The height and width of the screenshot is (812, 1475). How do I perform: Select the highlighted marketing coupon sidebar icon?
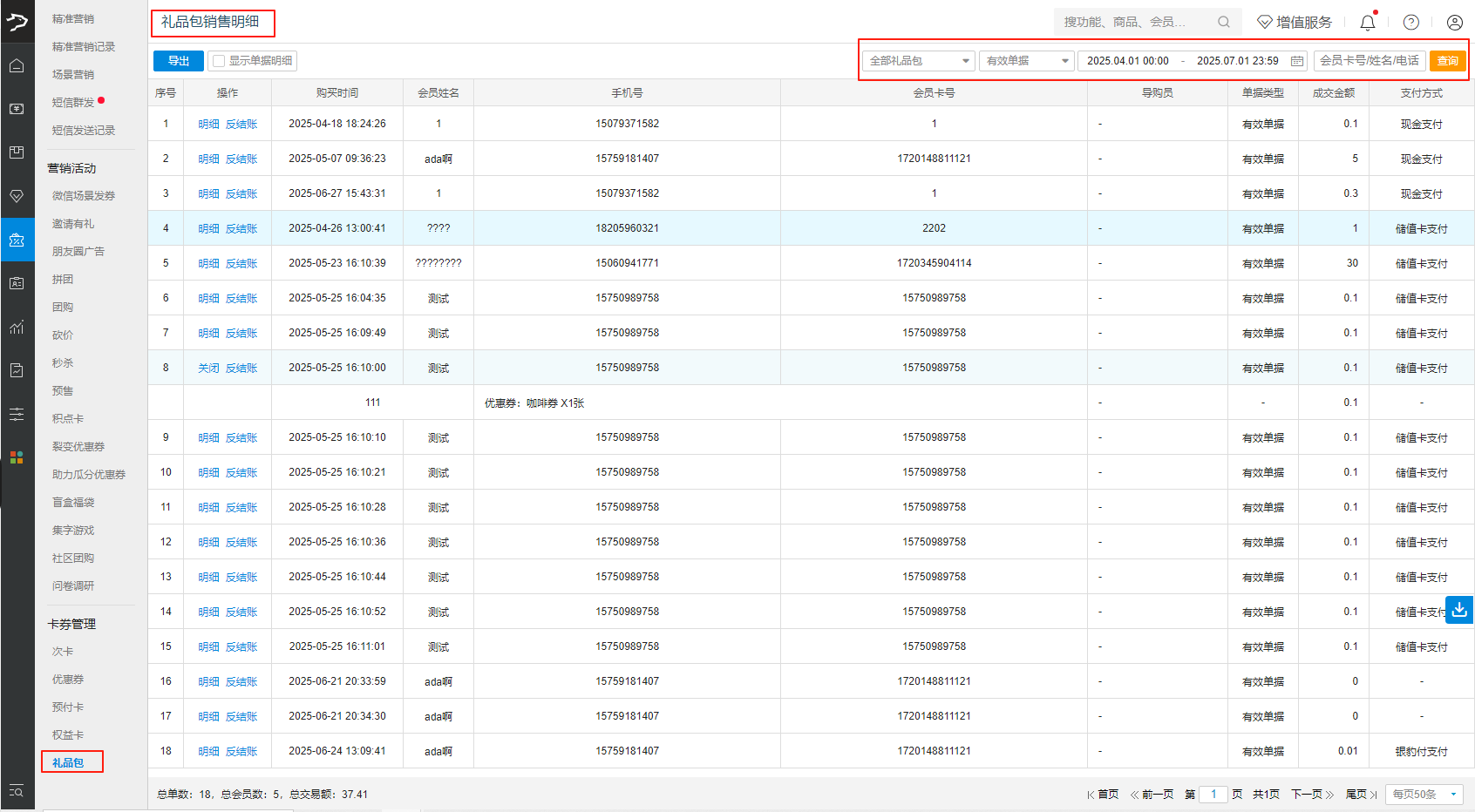pos(17,240)
